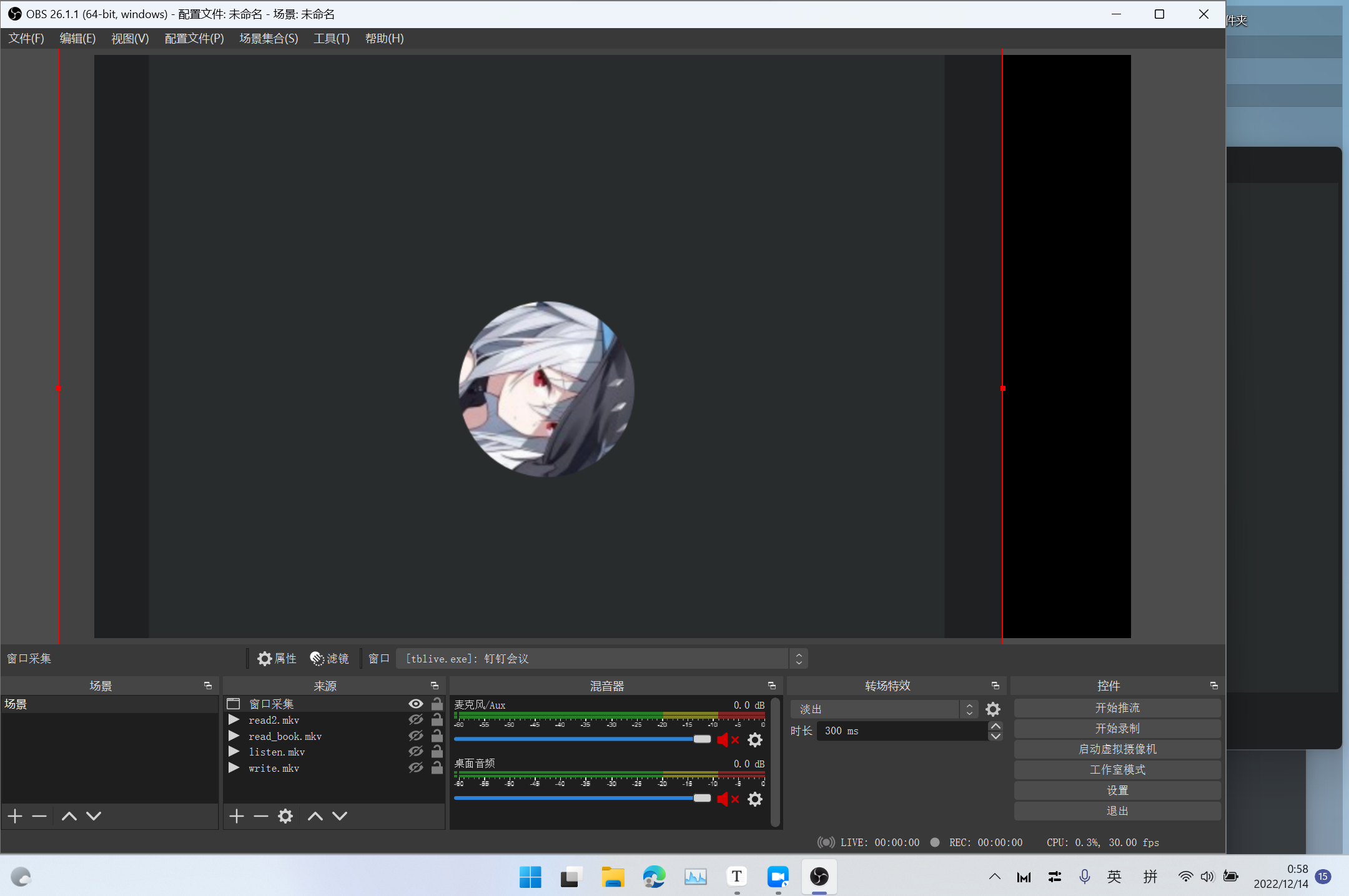Open properties via the gear icon 属性

277,659
